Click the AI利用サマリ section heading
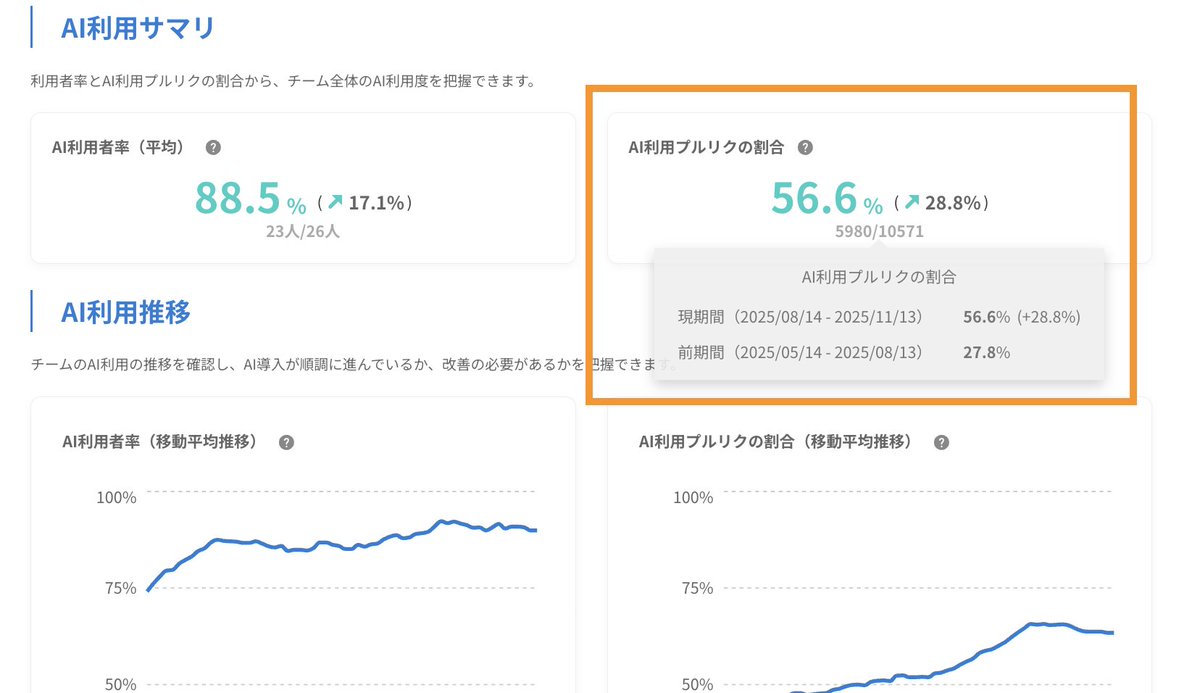Screen dimensions: 1200x693 click(138, 28)
